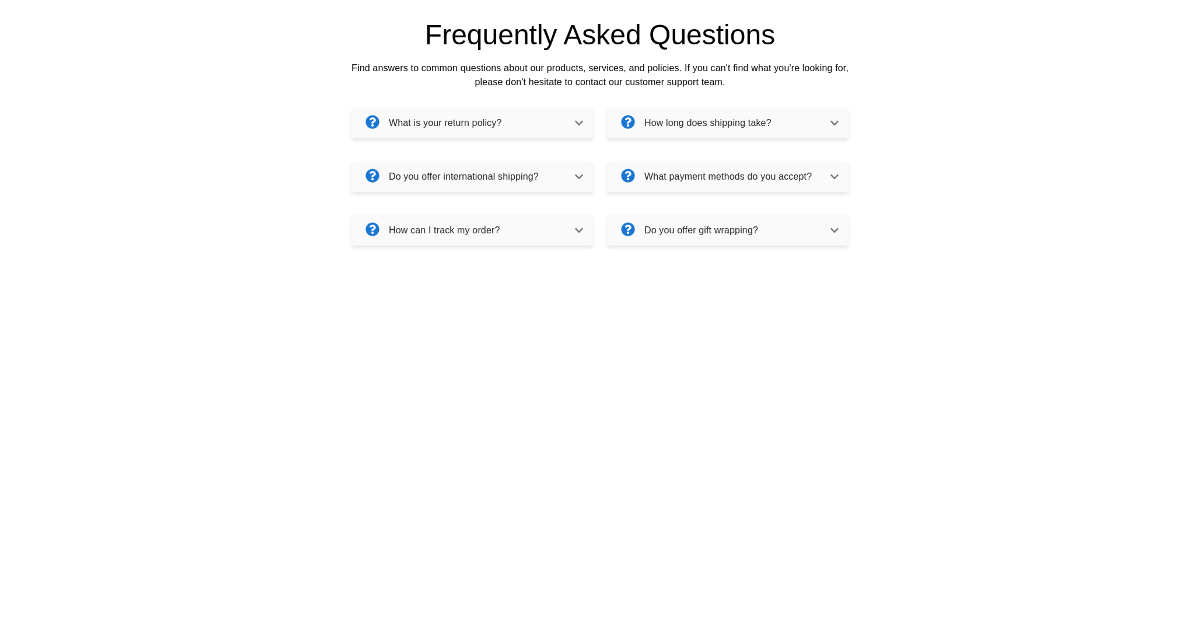
Task: Open the order tracking chevron
Action: point(578,230)
